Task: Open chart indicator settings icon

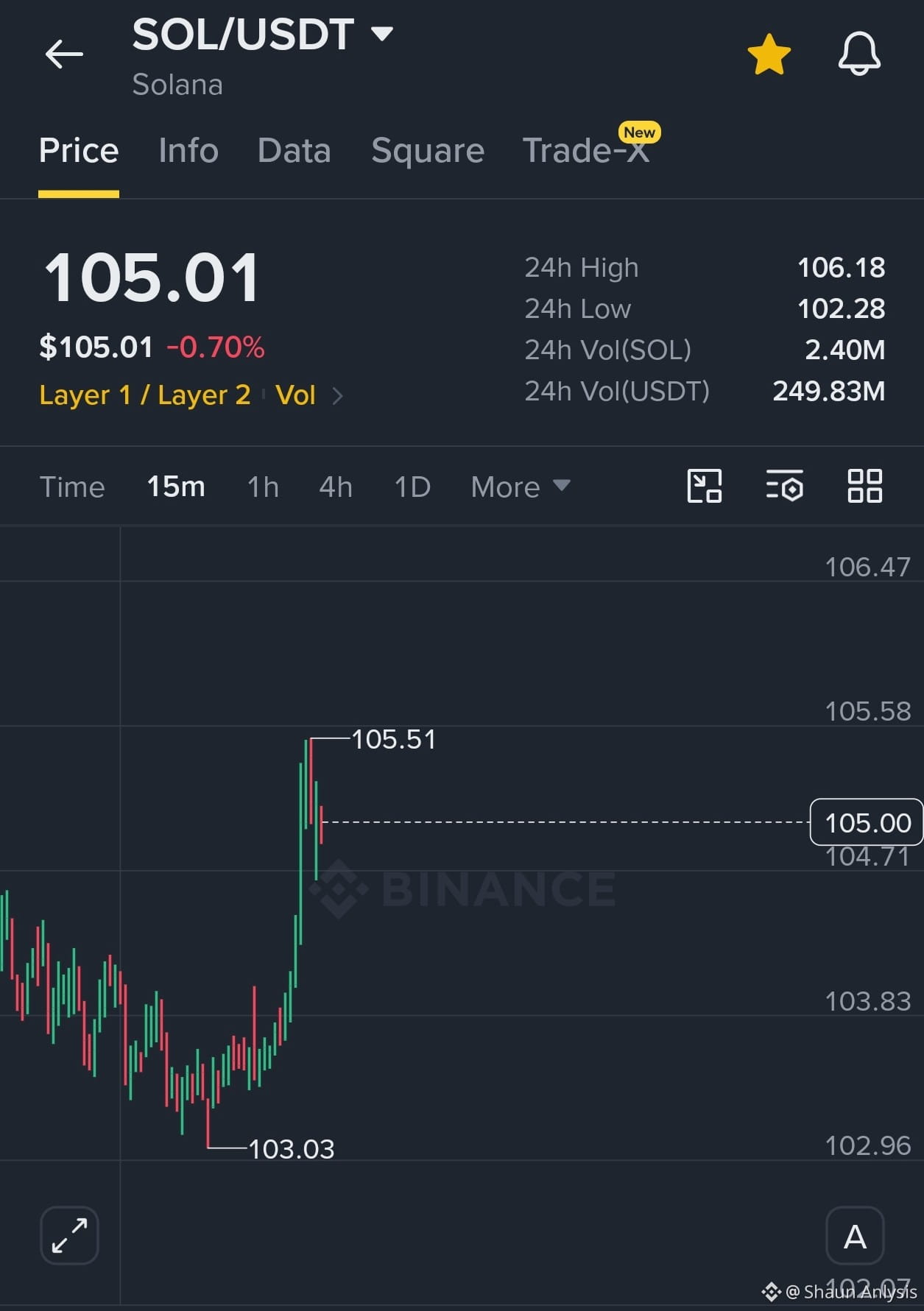Action: tap(785, 486)
